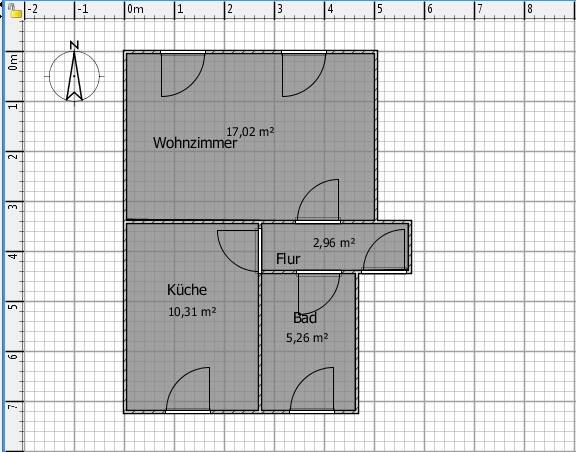
Task: Select the door on Bad's south wall
Action: coord(312,390)
